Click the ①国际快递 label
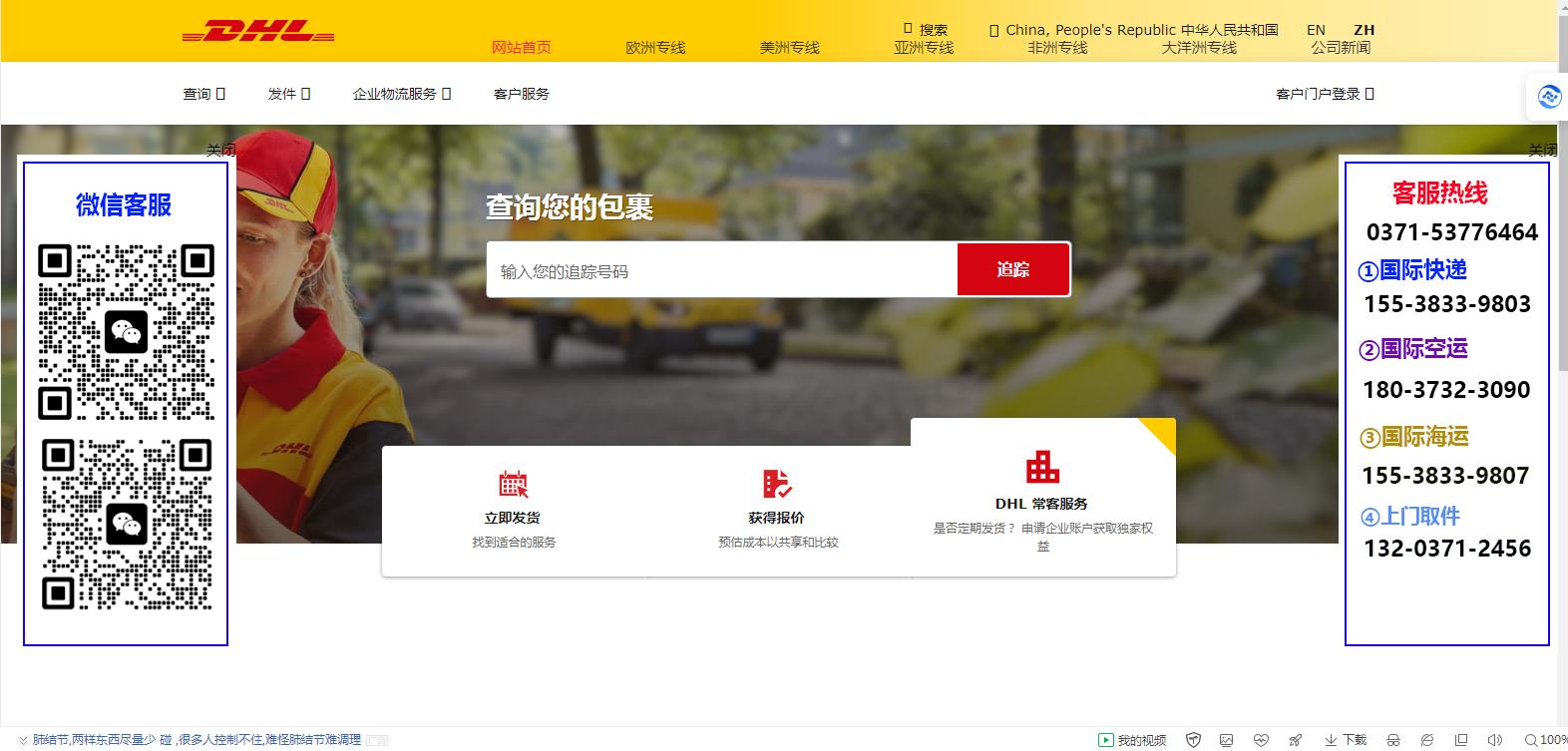Viewport: 1568px width, 751px height. click(1412, 270)
